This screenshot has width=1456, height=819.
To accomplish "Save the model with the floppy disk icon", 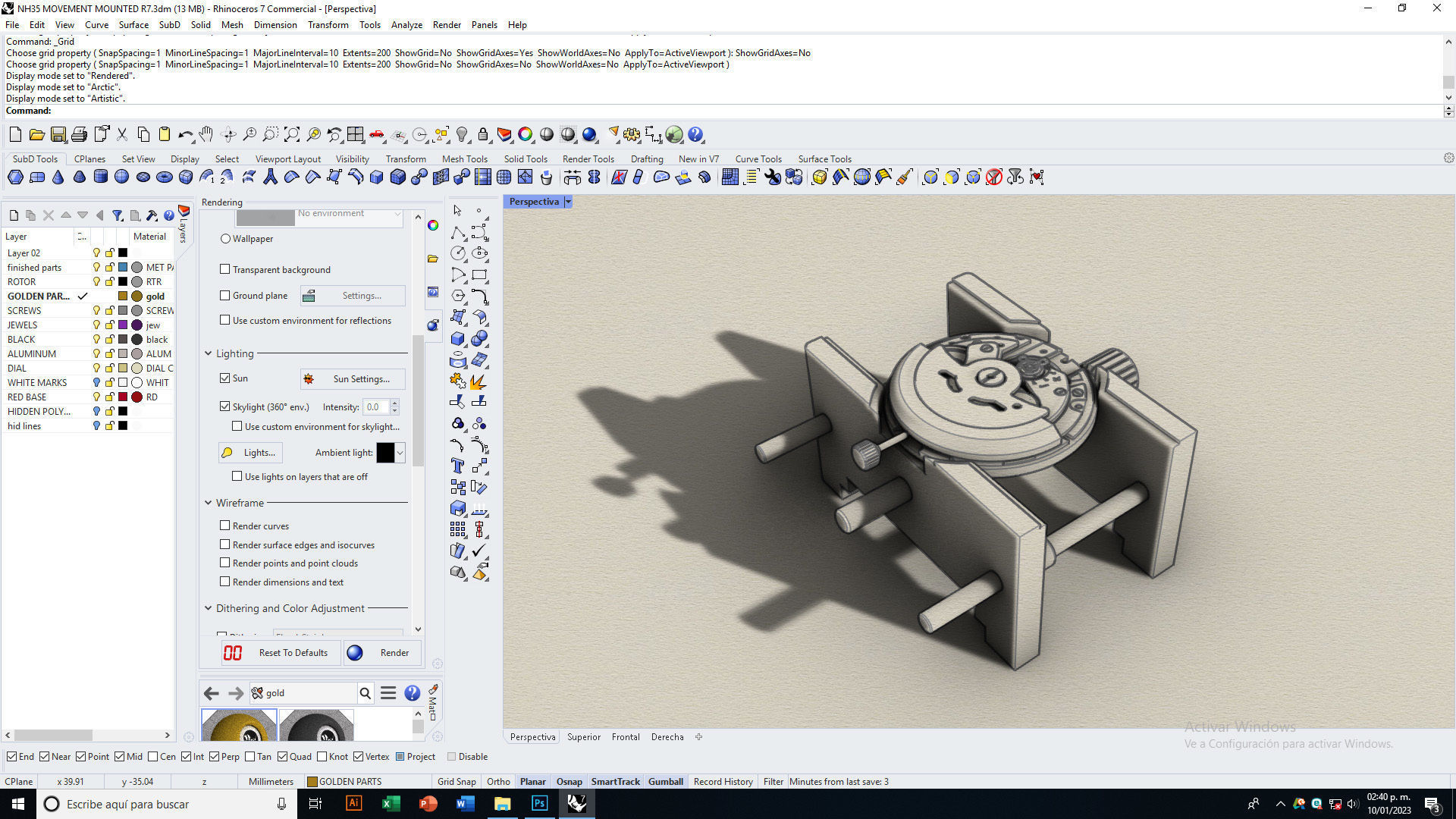I will tap(58, 135).
